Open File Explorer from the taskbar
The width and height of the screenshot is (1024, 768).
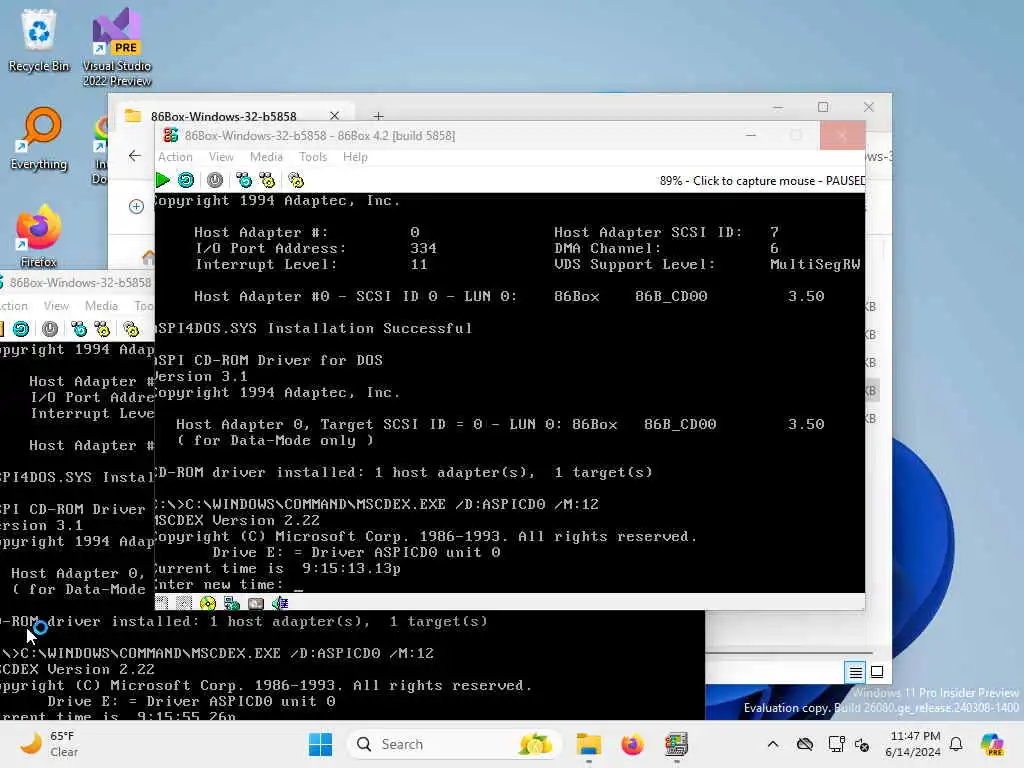(x=588, y=744)
